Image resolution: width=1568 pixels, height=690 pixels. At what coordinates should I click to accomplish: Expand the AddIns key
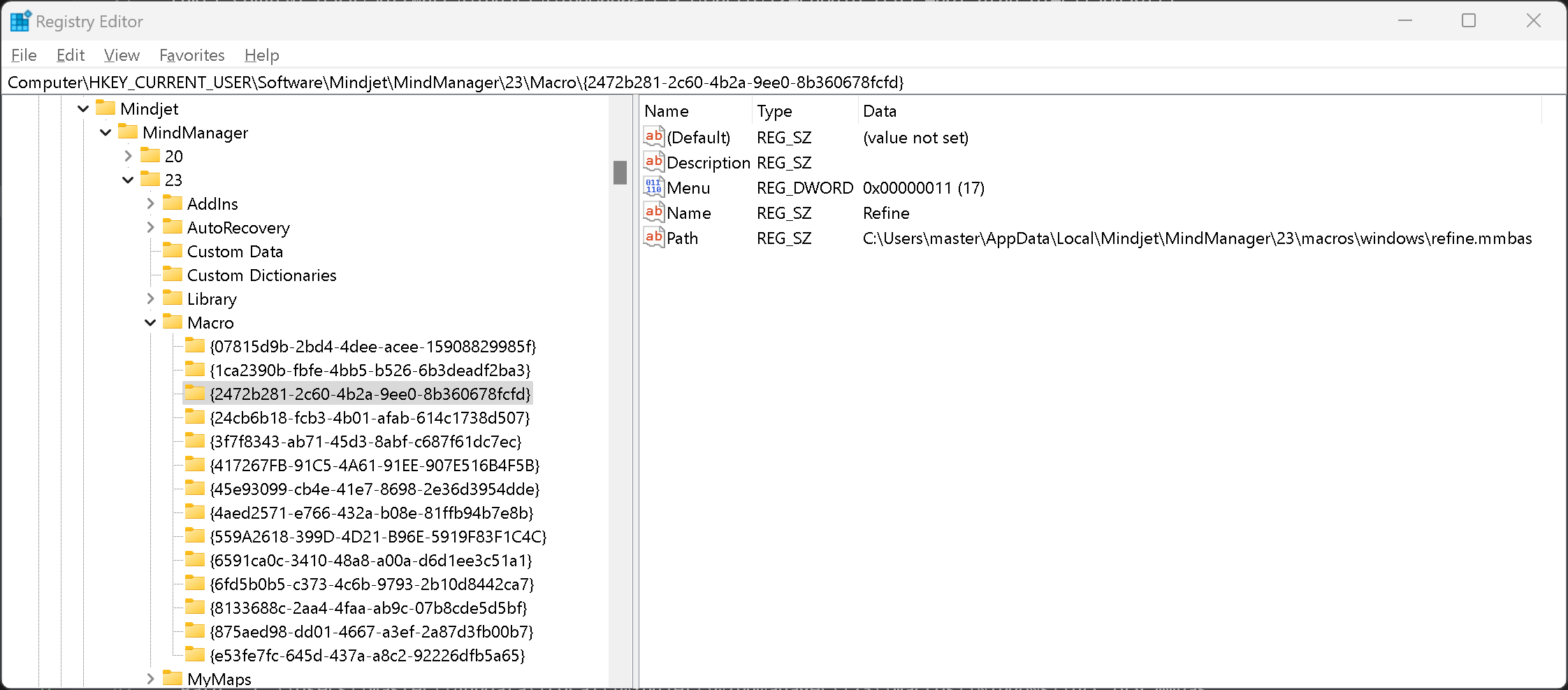click(x=150, y=203)
